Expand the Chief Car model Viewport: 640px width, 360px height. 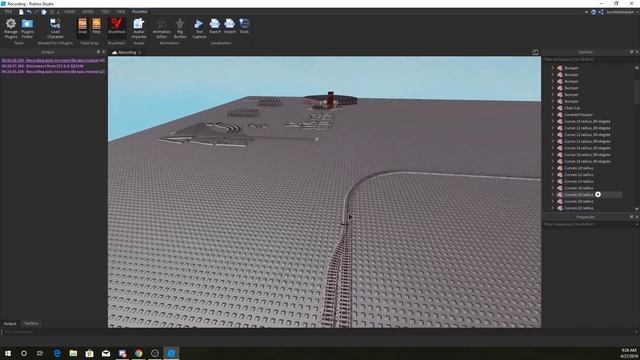click(553, 108)
